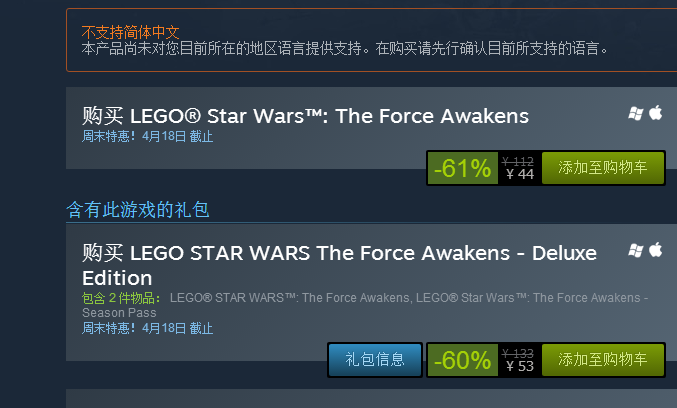677x408 pixels.
Task: Click the Apple icon beside the standard edition
Action: 656,112
